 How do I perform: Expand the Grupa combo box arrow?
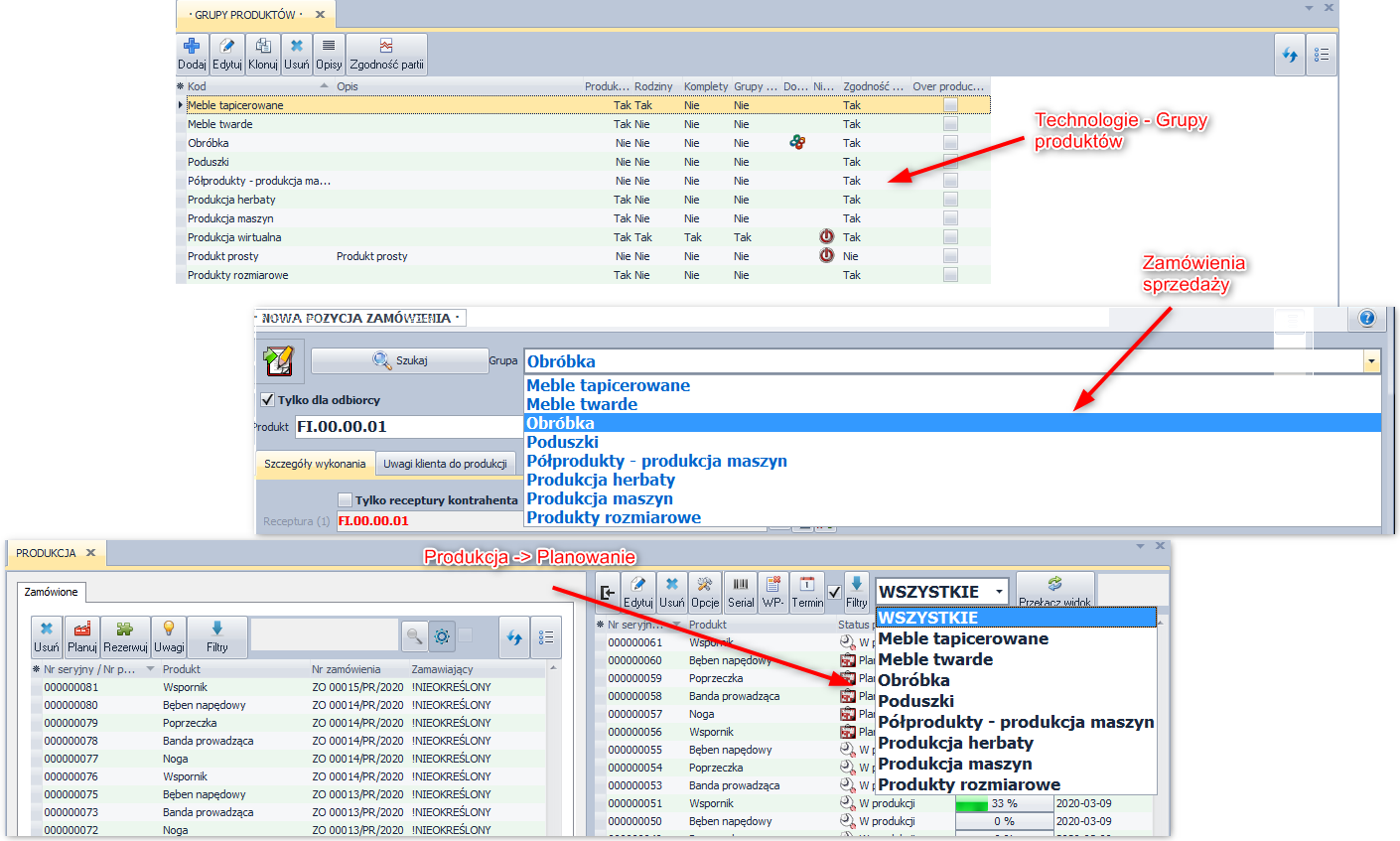click(1371, 361)
